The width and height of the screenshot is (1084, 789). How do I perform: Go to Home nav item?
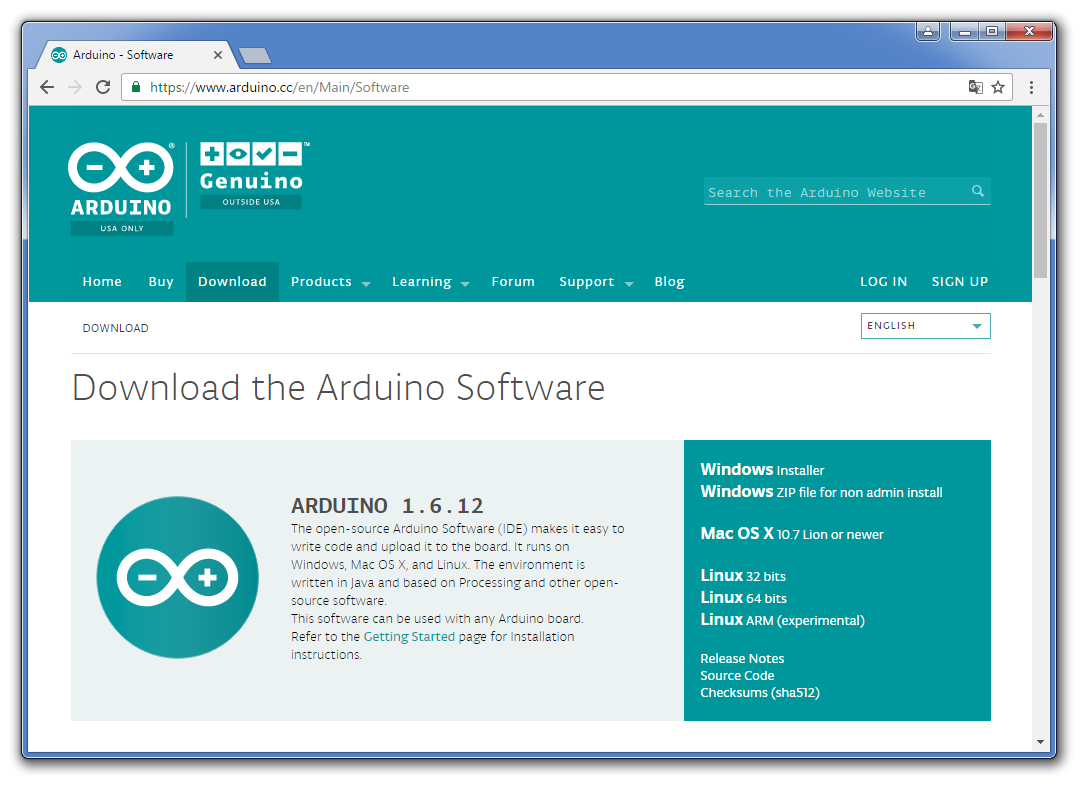coord(102,281)
